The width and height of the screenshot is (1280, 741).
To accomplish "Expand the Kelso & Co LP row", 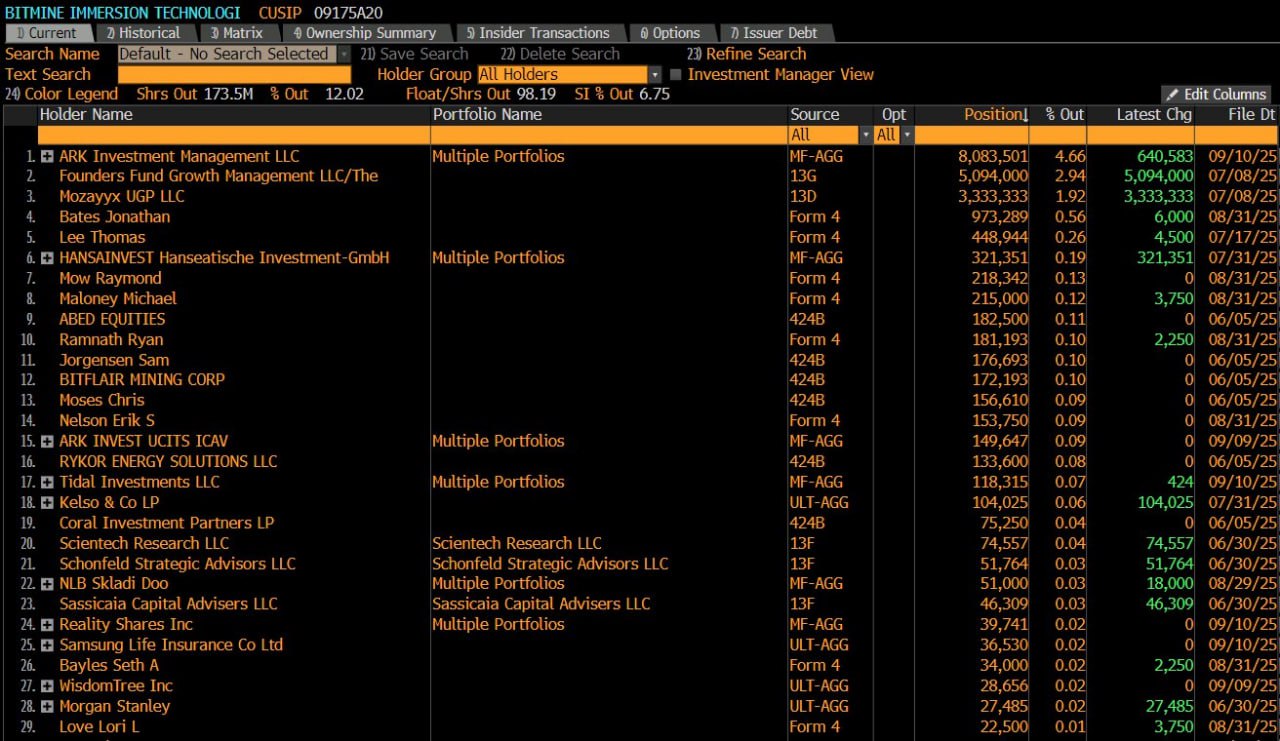I will pyautogui.click(x=47, y=503).
